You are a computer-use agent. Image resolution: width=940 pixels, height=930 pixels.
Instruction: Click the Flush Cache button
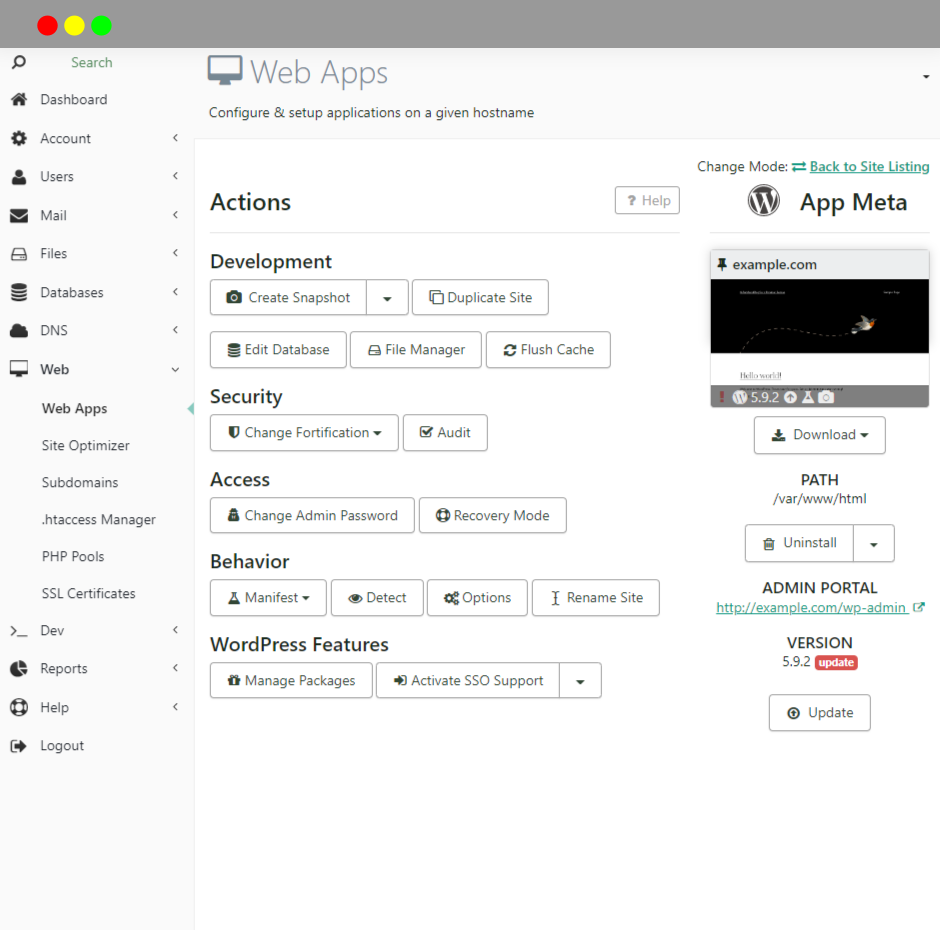[549, 350]
